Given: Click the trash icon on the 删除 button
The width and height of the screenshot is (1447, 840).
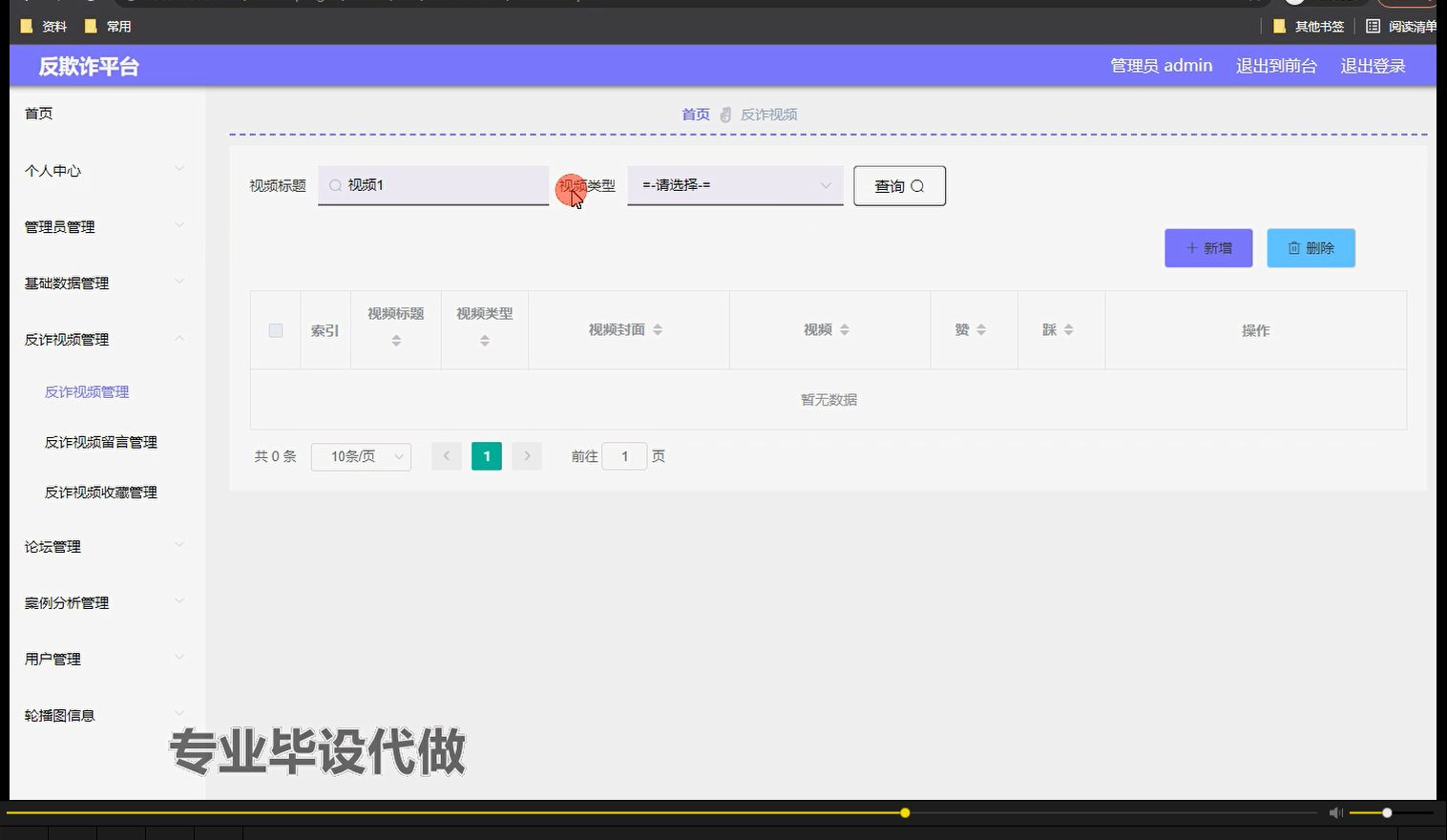Looking at the screenshot, I should [x=1295, y=247].
